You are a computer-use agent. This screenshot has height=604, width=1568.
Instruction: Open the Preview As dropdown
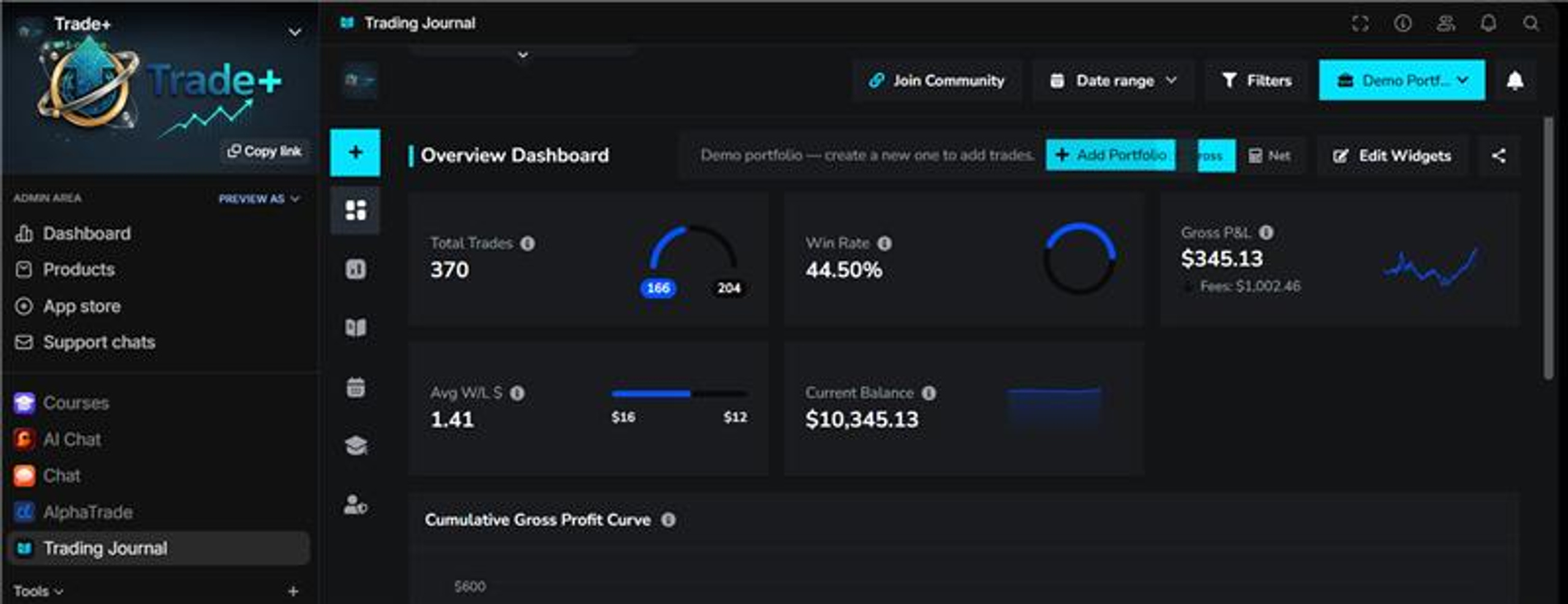[x=259, y=198]
